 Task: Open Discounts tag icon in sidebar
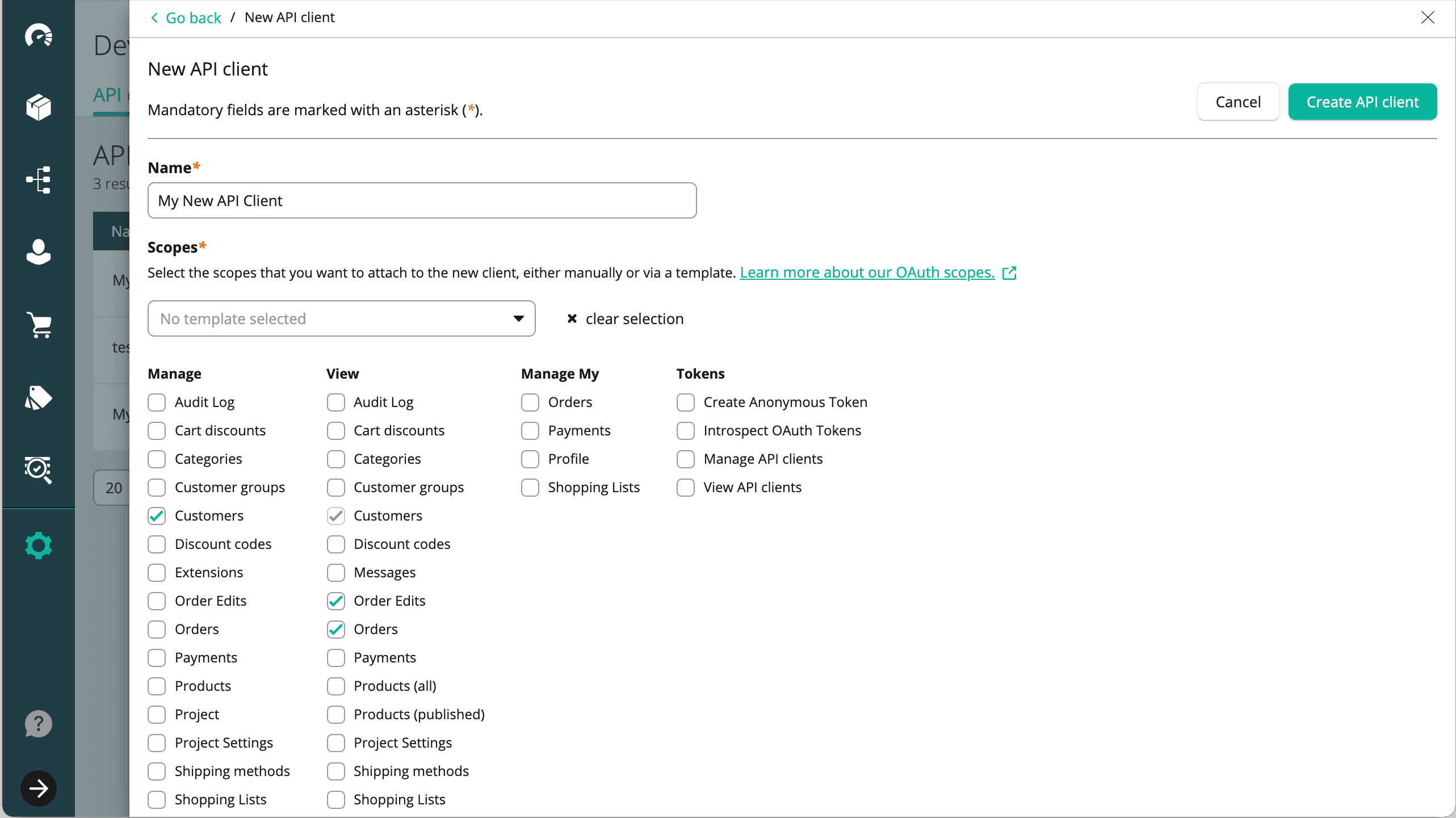coord(39,397)
